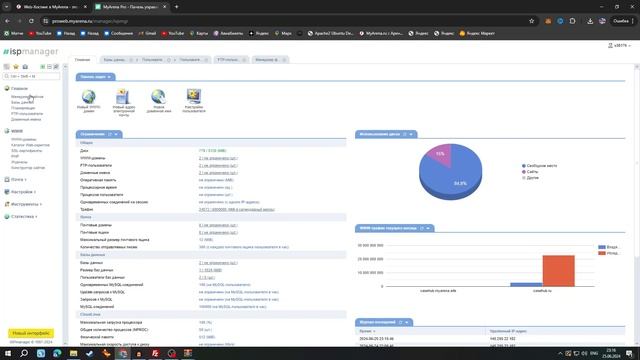Image resolution: width=640 pixels, height=360 pixels.
Task: Open Windows taskbar search
Action: 24,353
